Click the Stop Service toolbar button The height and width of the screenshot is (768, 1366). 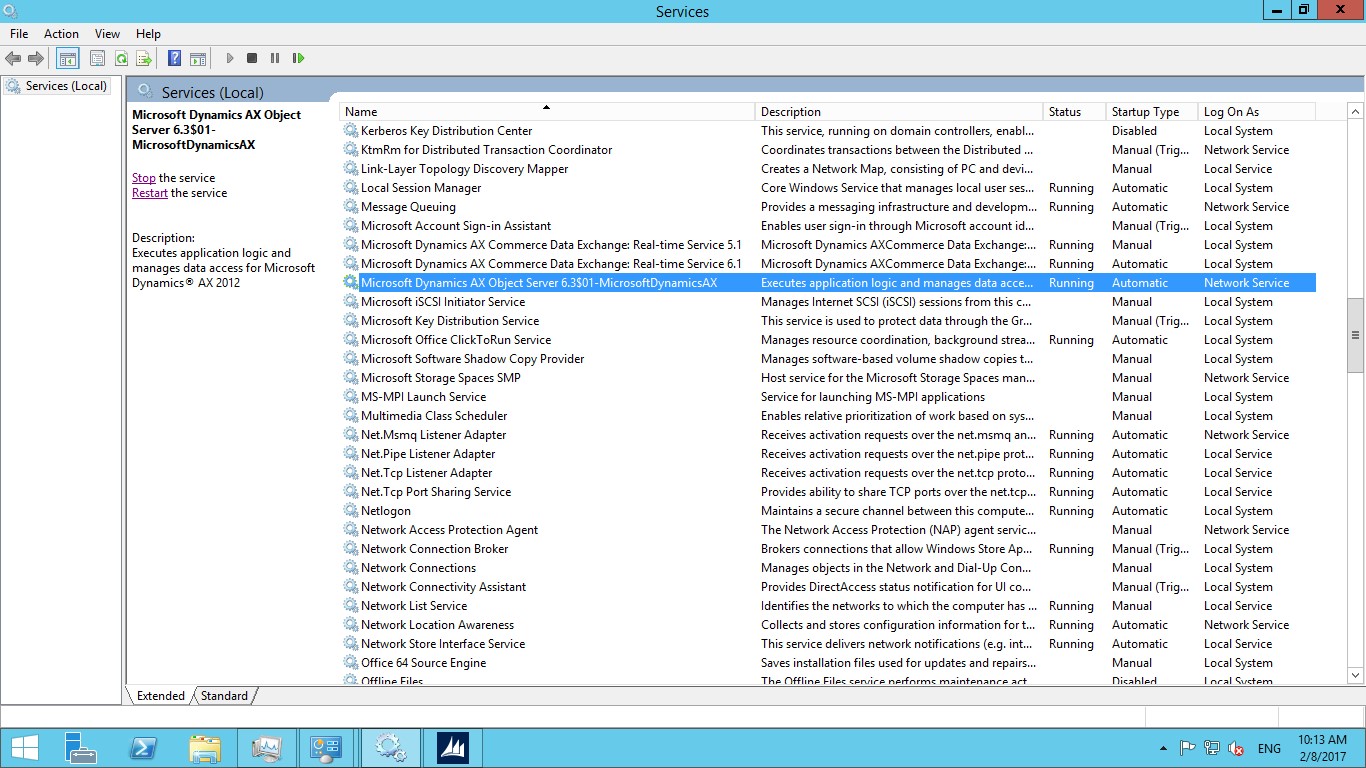(252, 59)
